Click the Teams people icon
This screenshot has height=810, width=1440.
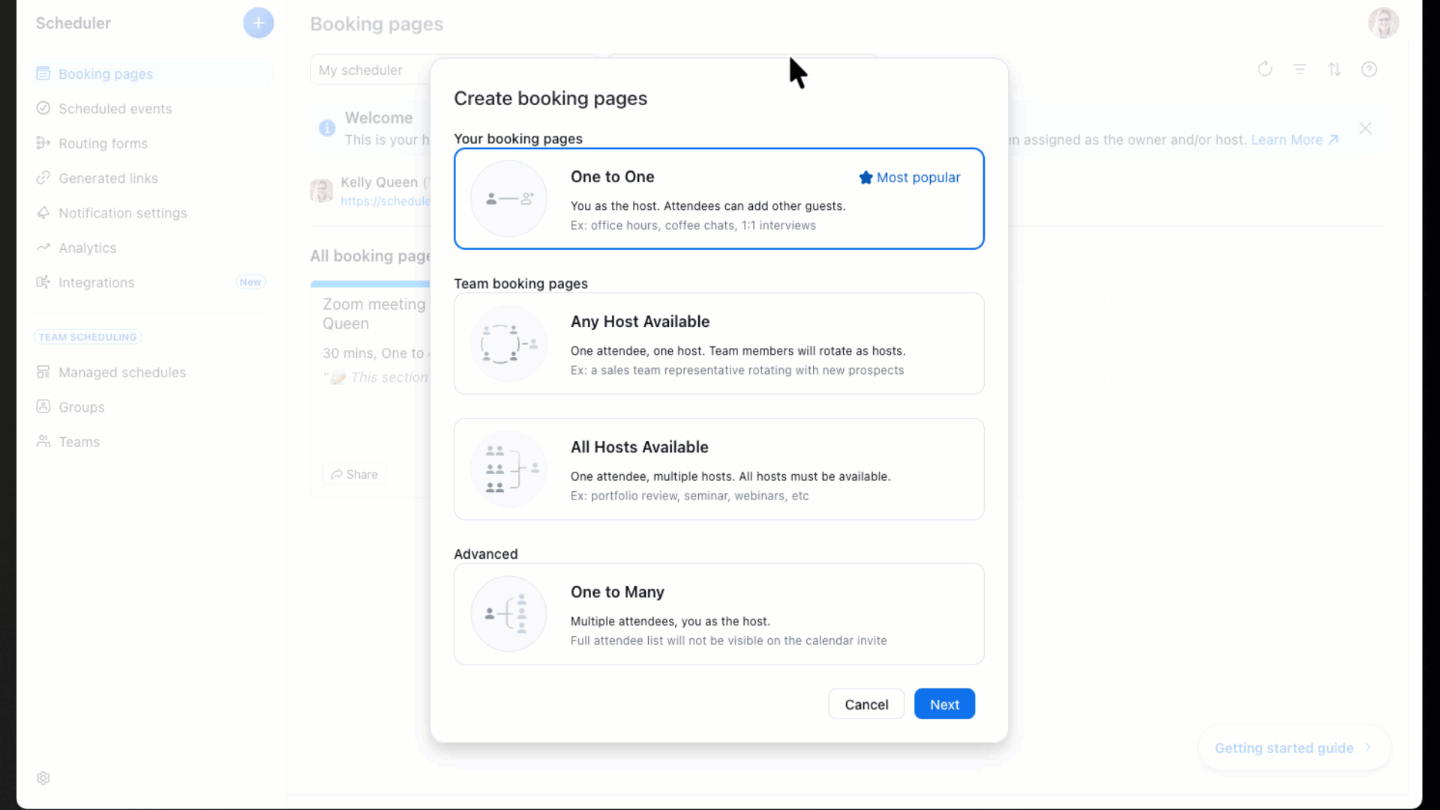pyautogui.click(x=43, y=441)
